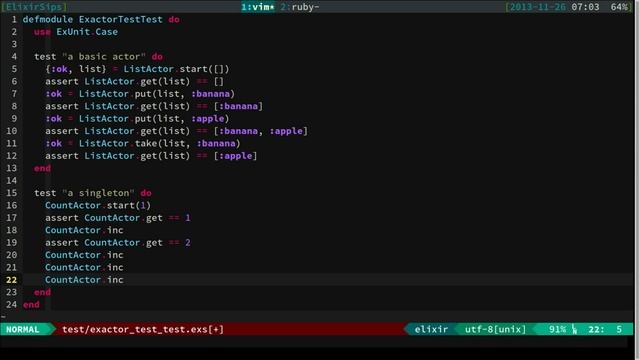
Task: Click the line number icon in statusline
Action: [574, 329]
